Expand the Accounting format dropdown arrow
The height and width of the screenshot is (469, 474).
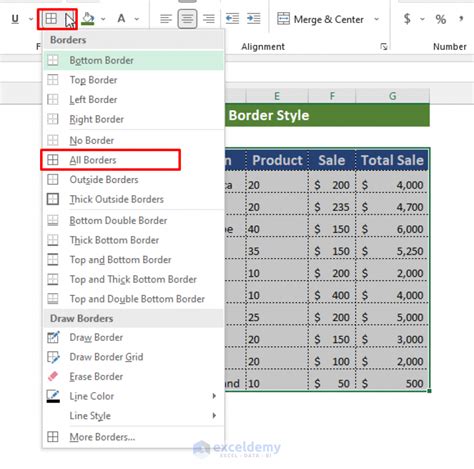pyautogui.click(x=422, y=19)
